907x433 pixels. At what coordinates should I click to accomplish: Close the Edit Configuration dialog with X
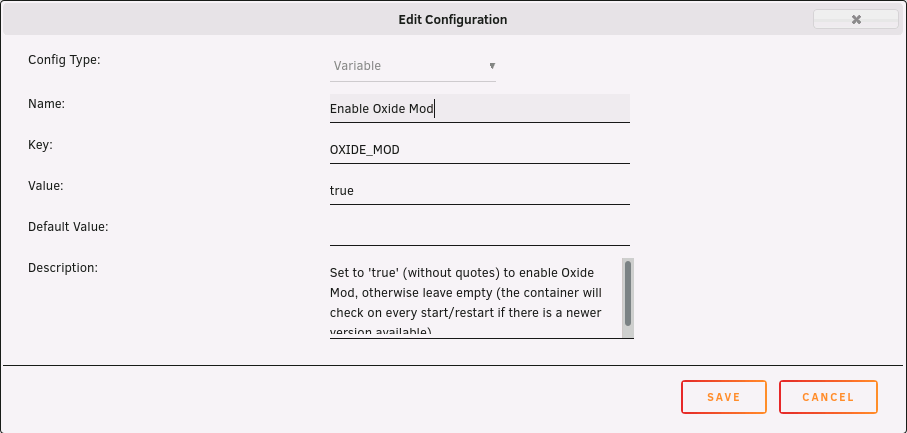pyautogui.click(x=857, y=20)
